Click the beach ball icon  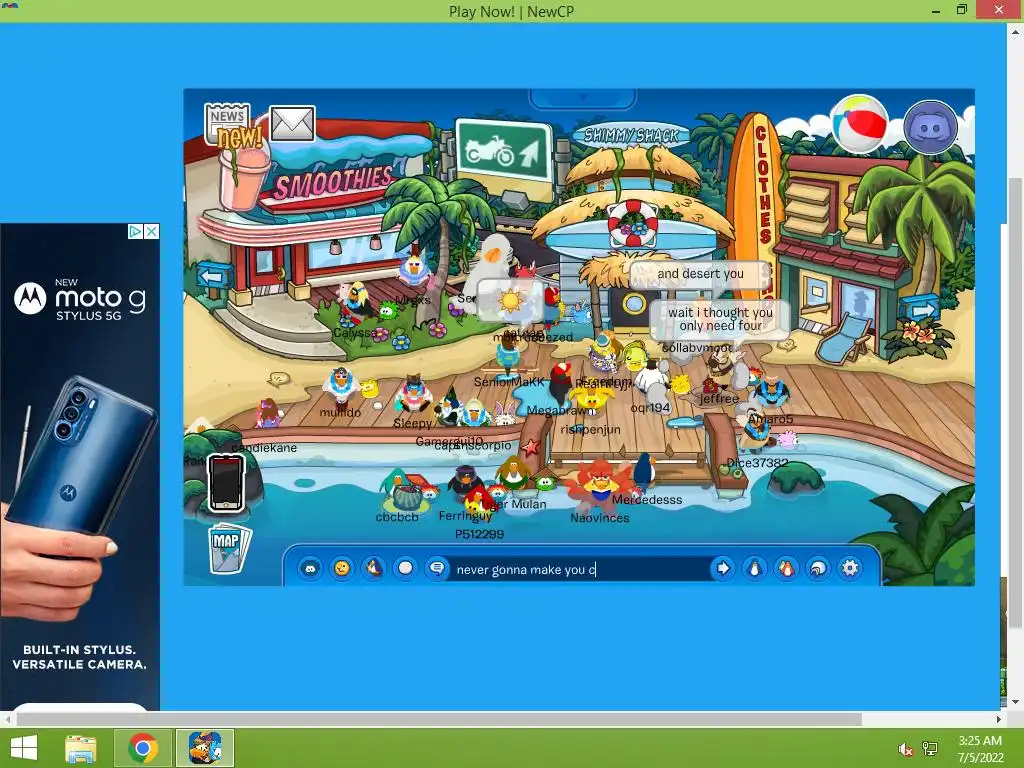pyautogui.click(x=859, y=125)
